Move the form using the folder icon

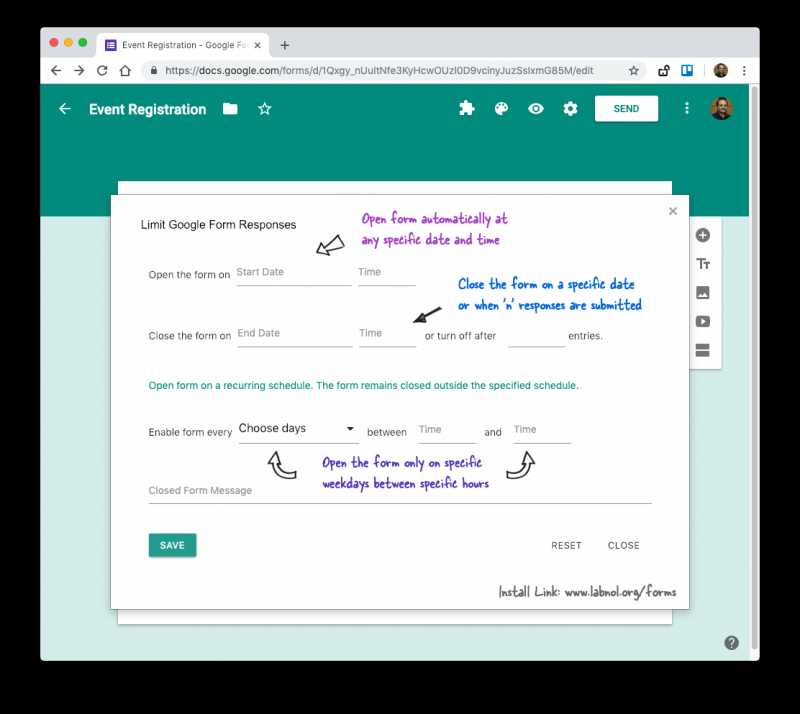230,108
